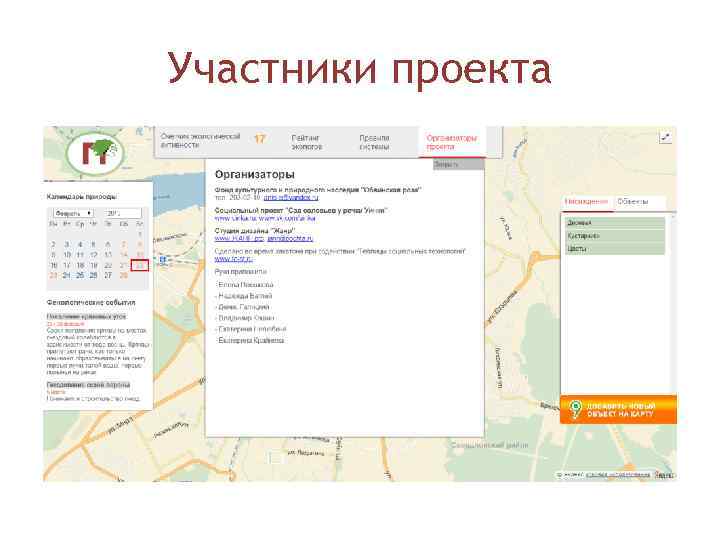
Task: Select calendar date 3
Action: click(x=67, y=245)
